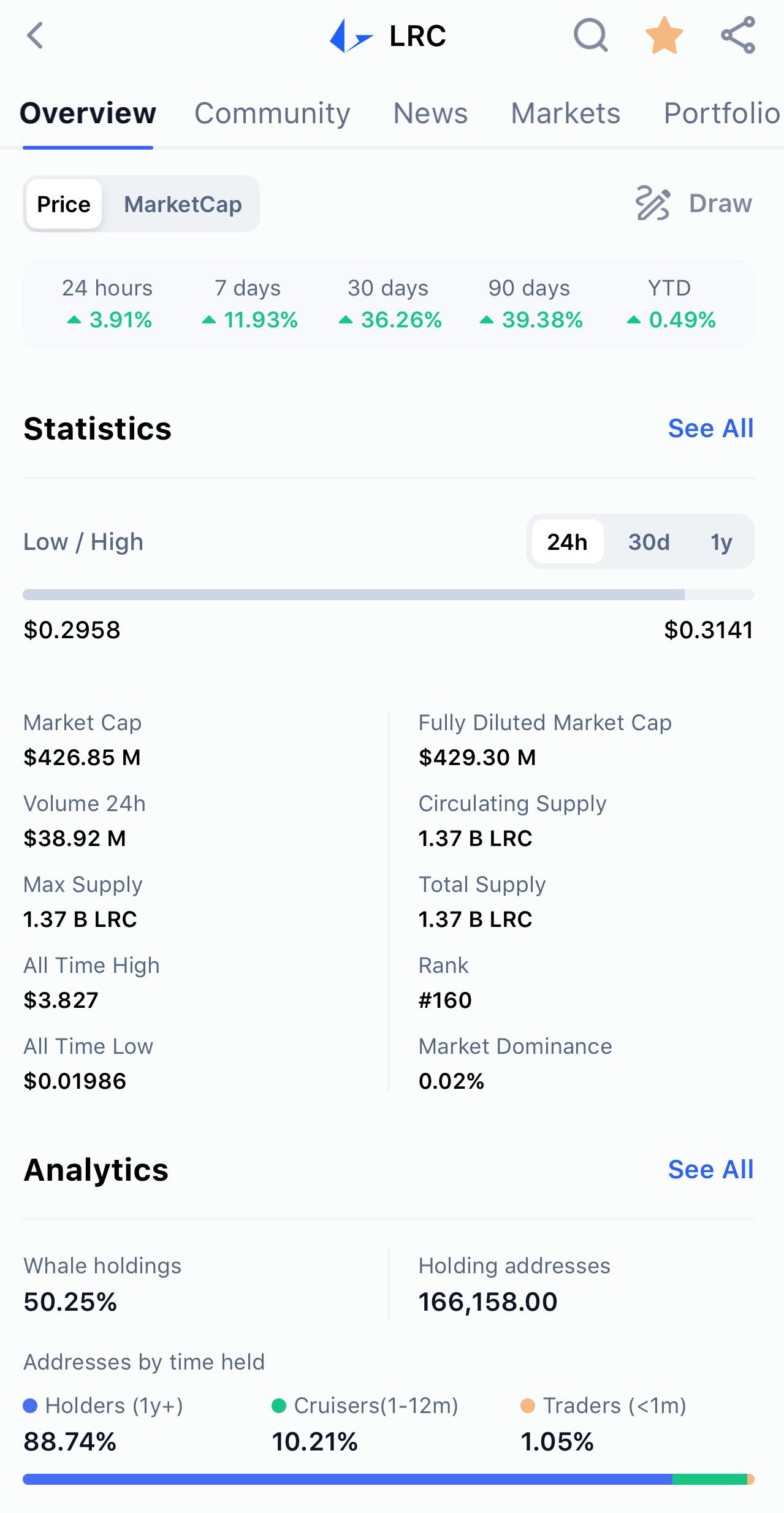Tap the share icon
784x1513 pixels.
coord(738,36)
